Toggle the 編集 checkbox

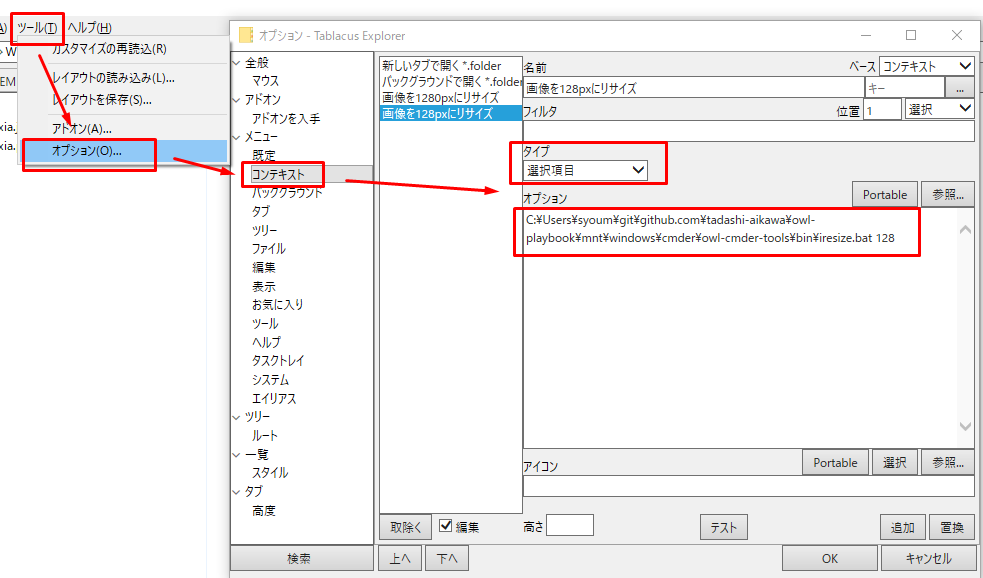point(447,526)
